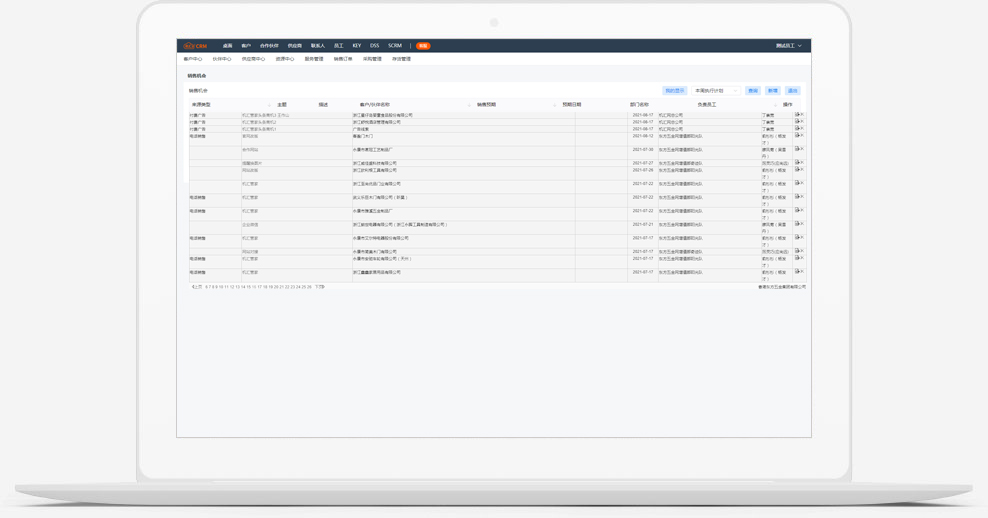Click the sort arrow in the 客户/伙伴名称 column

point(469,105)
